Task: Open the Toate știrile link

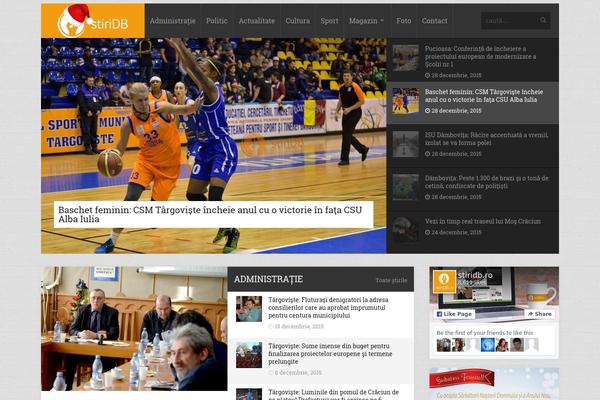Action: pos(391,280)
